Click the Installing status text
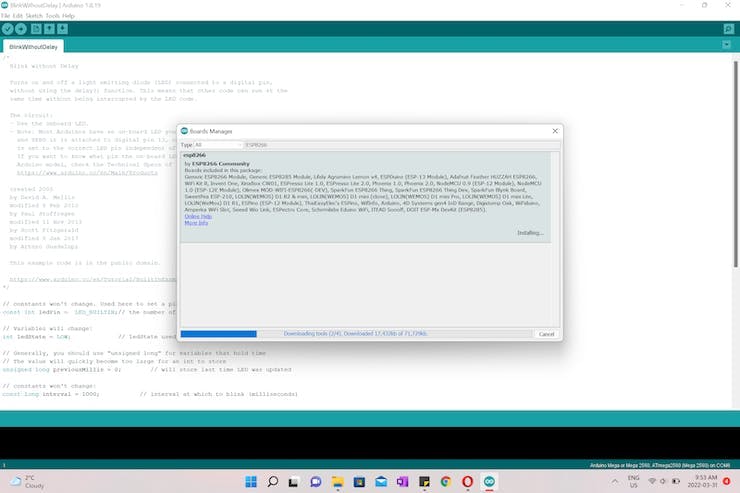 point(530,233)
